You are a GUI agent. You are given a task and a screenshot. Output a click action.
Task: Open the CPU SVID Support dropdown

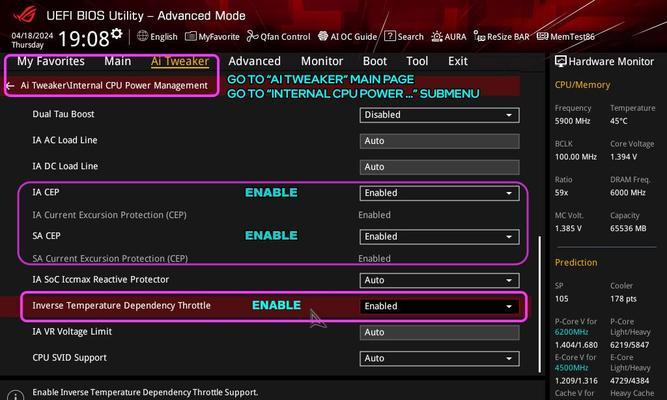coord(439,359)
